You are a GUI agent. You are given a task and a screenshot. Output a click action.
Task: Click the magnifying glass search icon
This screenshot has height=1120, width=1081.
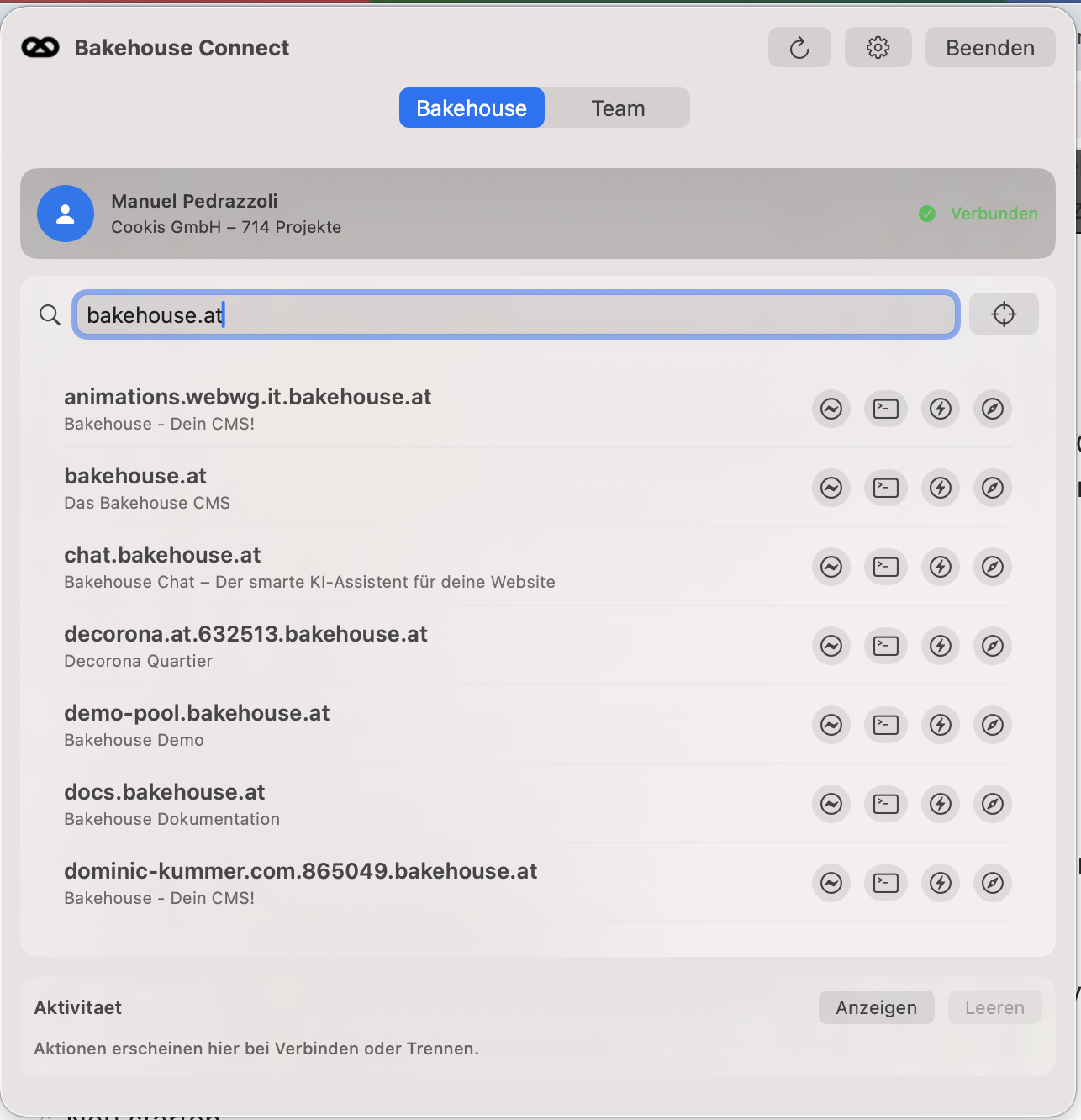50,314
